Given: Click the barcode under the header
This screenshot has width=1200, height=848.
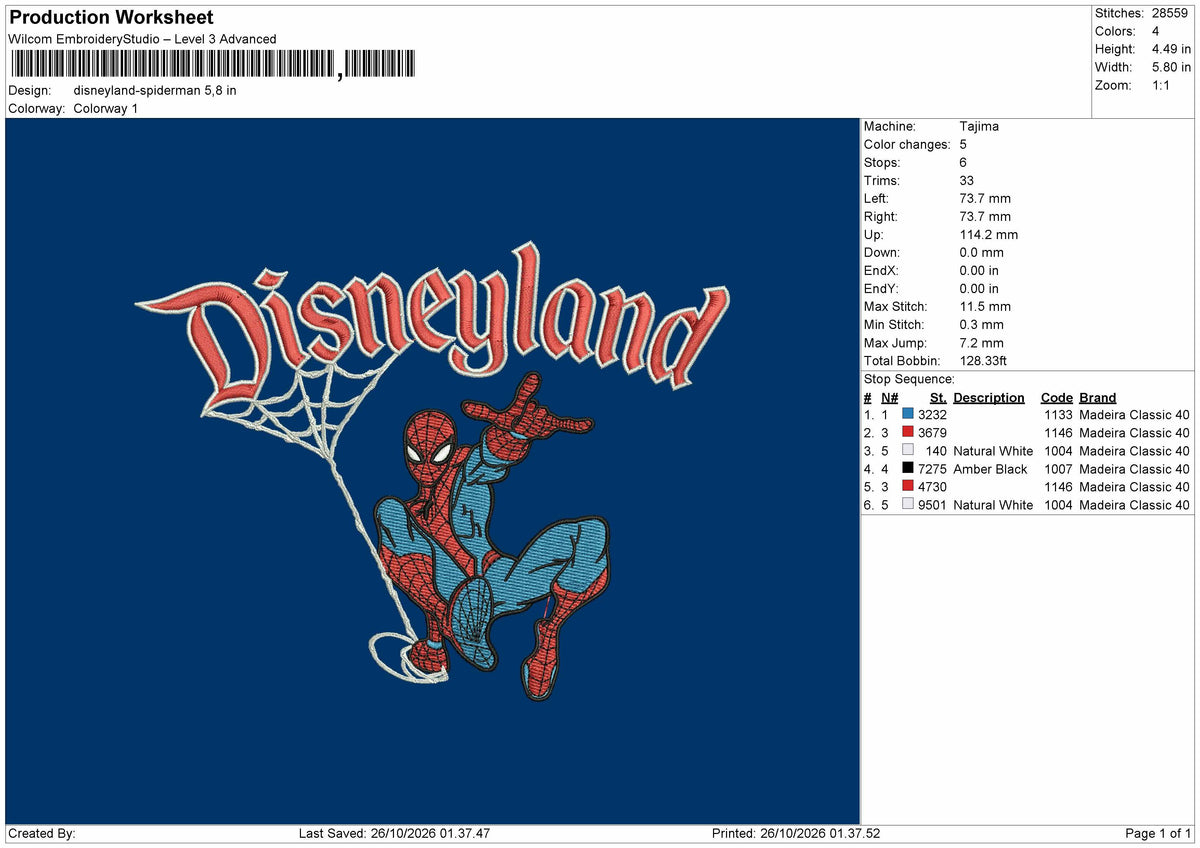Looking at the screenshot, I should (x=211, y=65).
